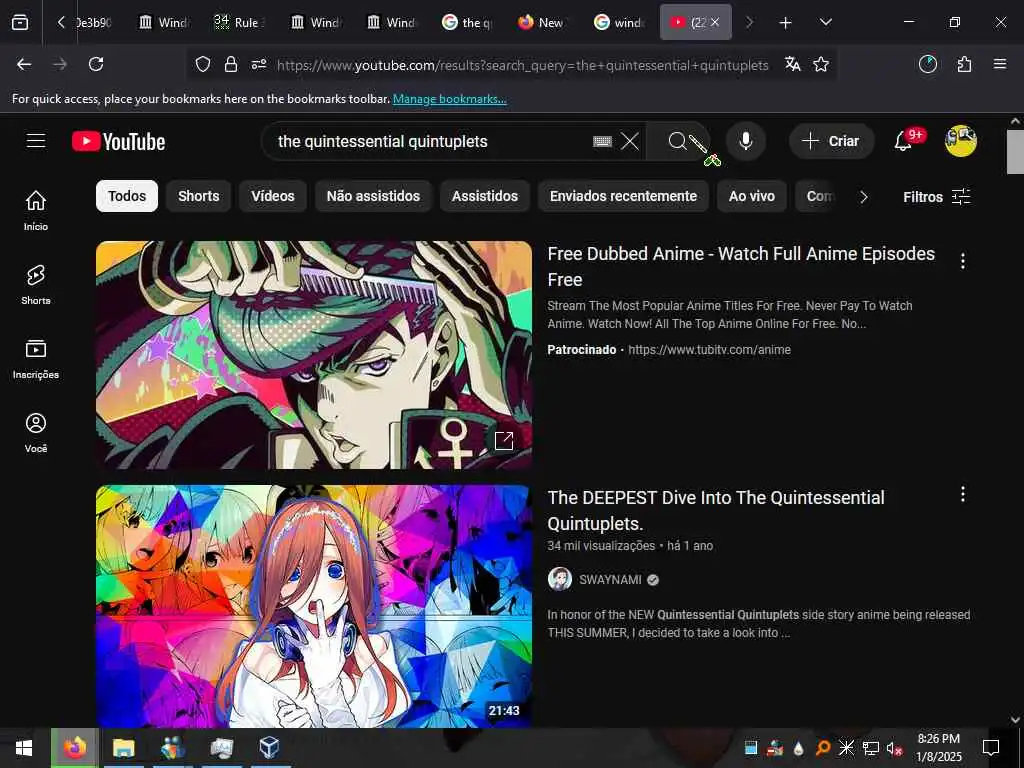Viewport: 1024px width, 768px height.
Task: Click the magnifier search button
Action: pyautogui.click(x=678, y=141)
